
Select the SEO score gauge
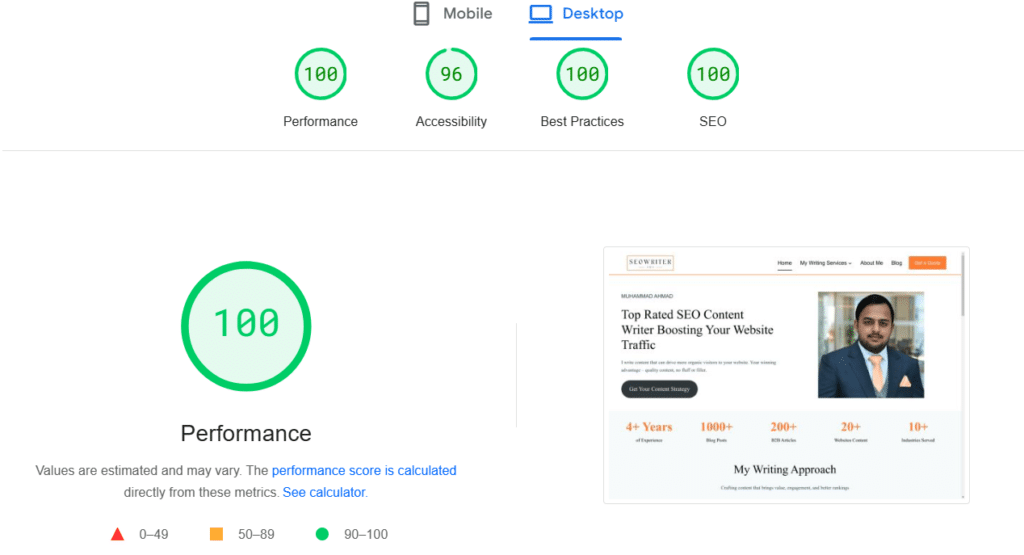[x=712, y=74]
